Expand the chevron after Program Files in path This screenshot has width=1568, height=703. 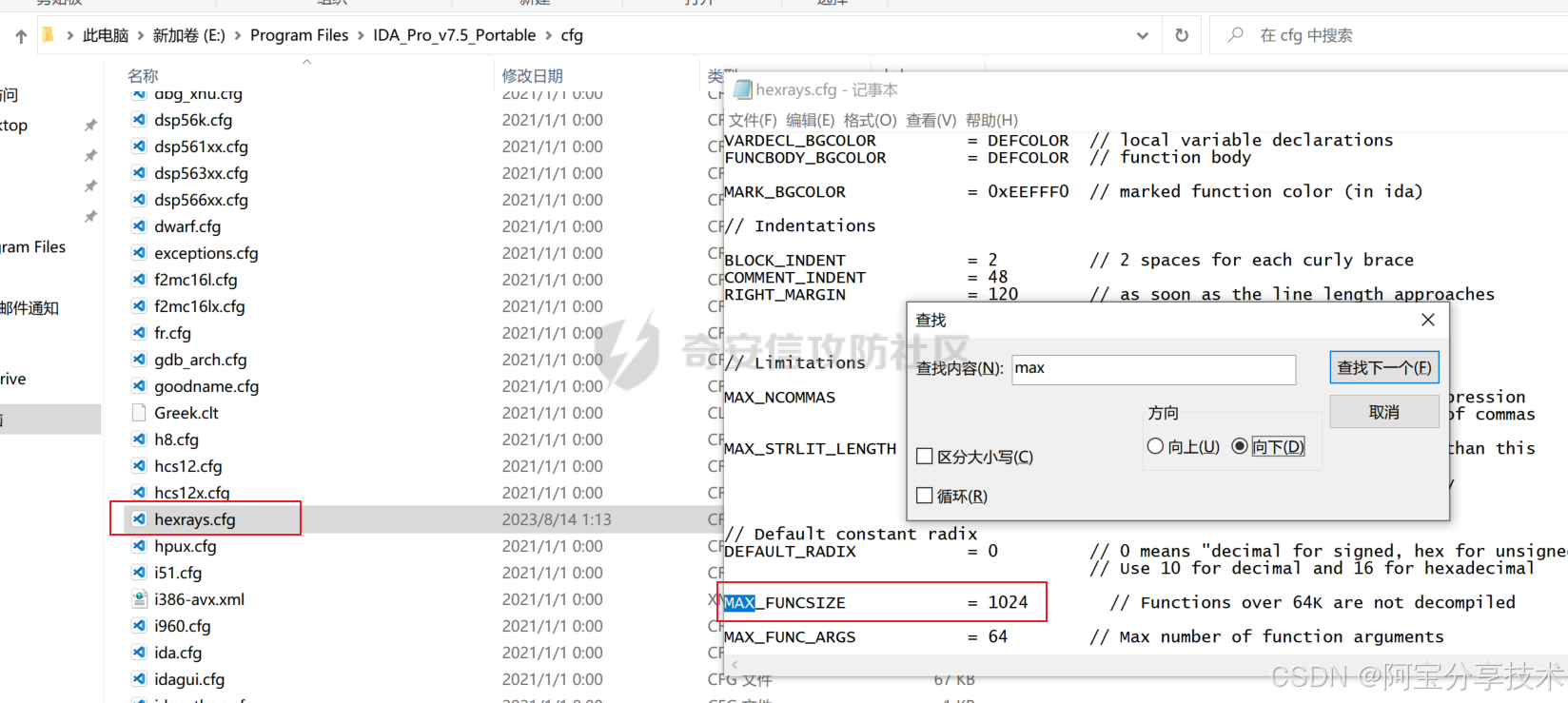(361, 36)
